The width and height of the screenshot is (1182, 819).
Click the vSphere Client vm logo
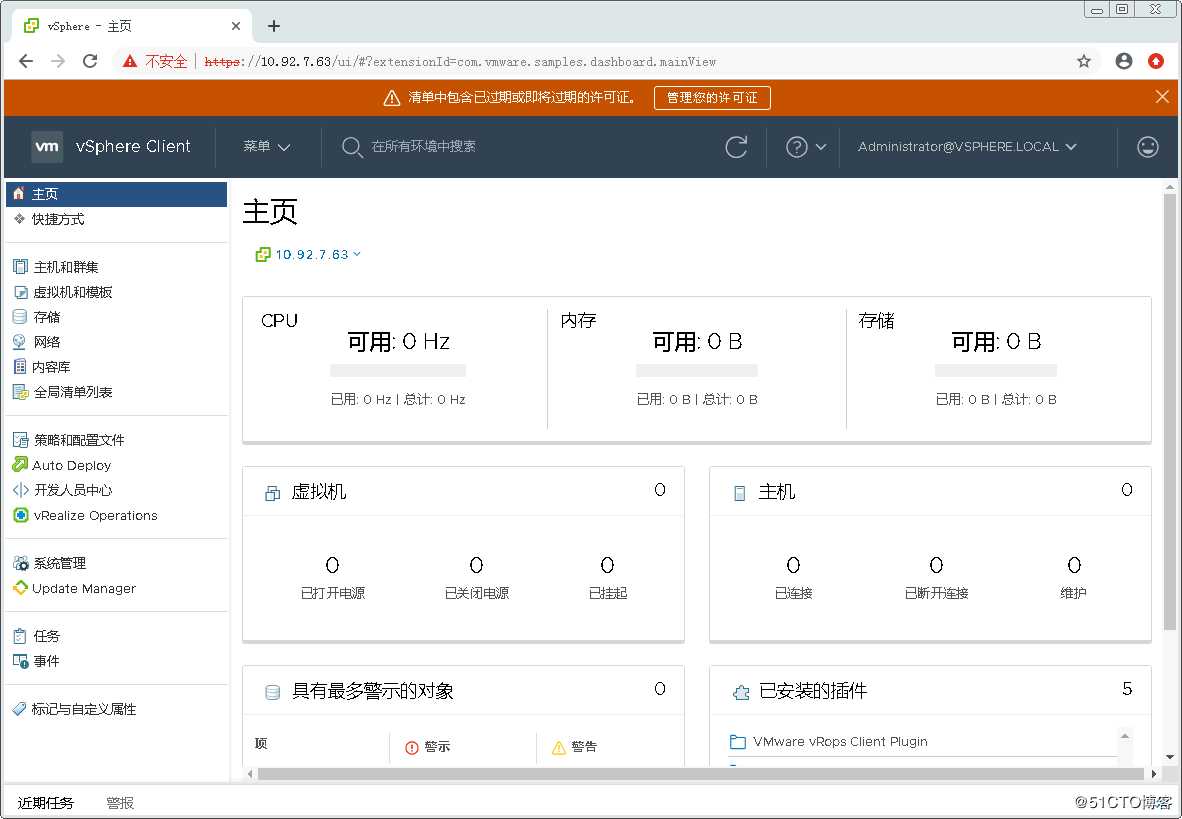47,146
